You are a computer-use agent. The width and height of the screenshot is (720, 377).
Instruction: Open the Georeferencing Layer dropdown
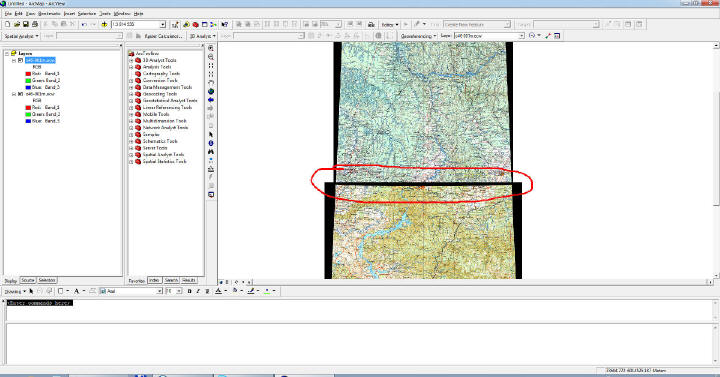point(522,36)
